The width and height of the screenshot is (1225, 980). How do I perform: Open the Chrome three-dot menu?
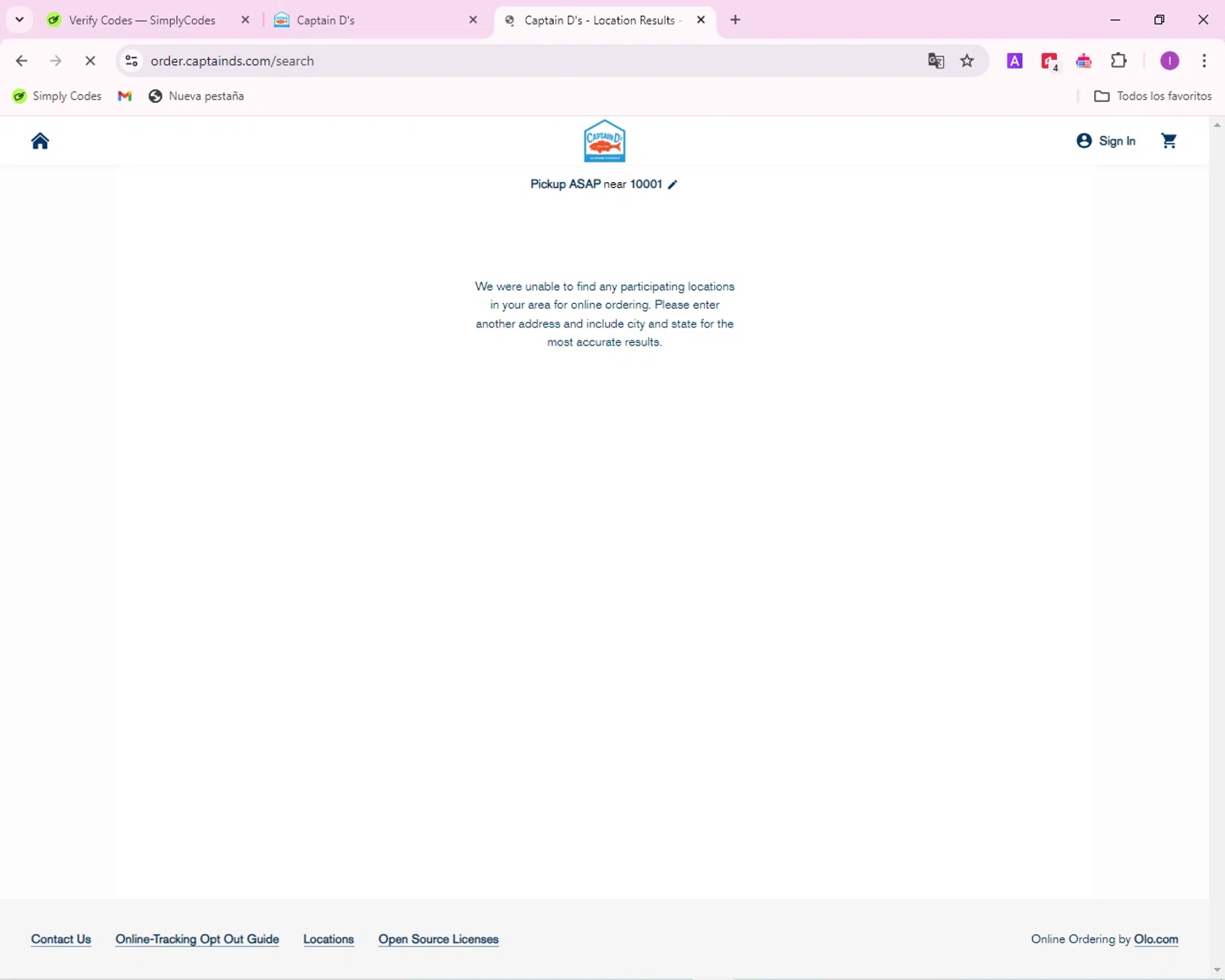1204,61
